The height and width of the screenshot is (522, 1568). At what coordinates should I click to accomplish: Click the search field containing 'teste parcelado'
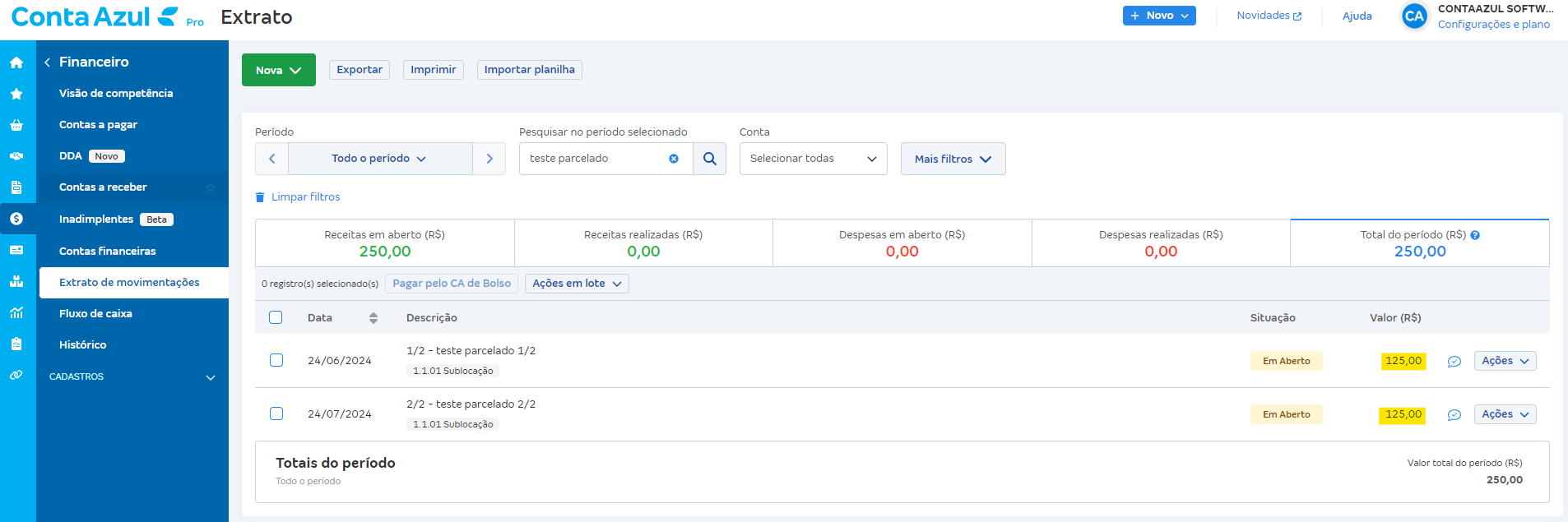(592, 159)
